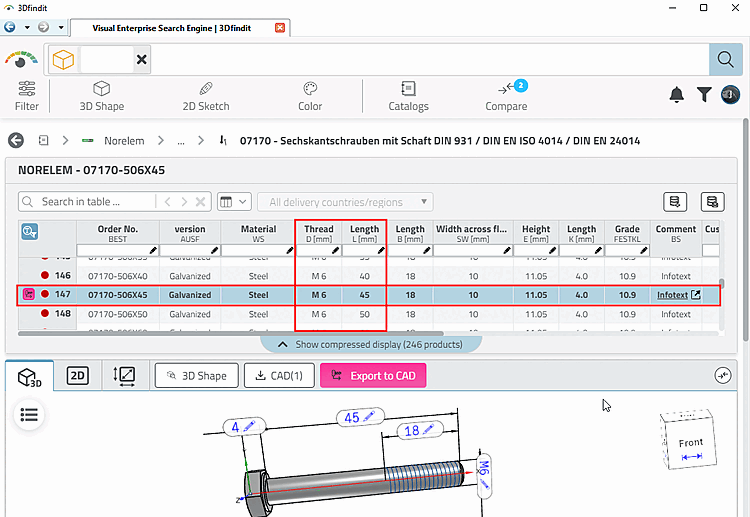Click the collapse preview circle icon

pyautogui.click(x=723, y=375)
